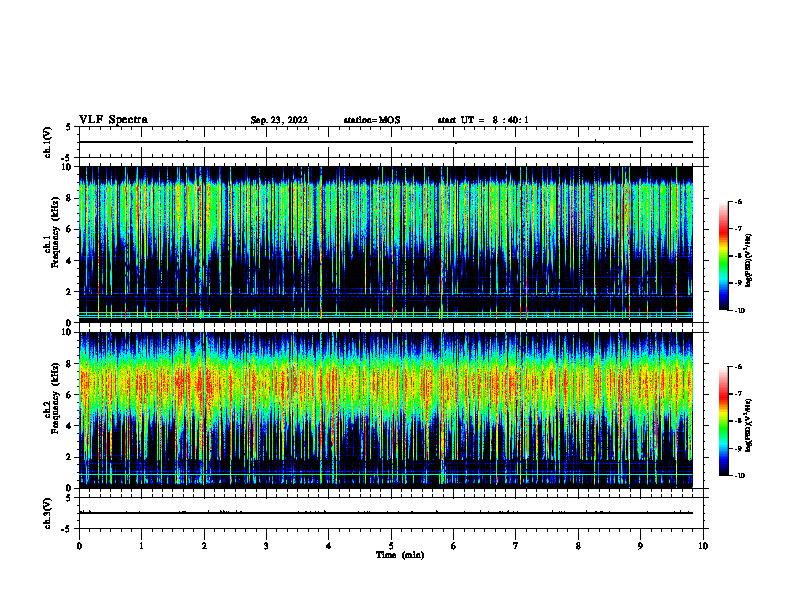
Task: Click time axis tick label "2"
Action: pos(204,546)
